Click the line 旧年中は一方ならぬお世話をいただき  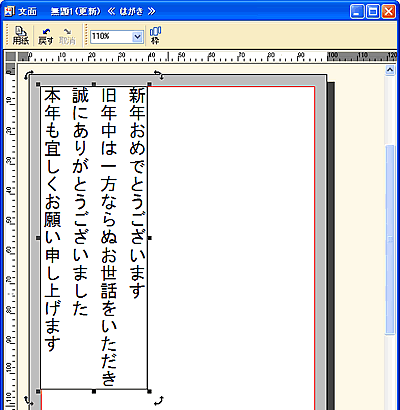(x=109, y=237)
